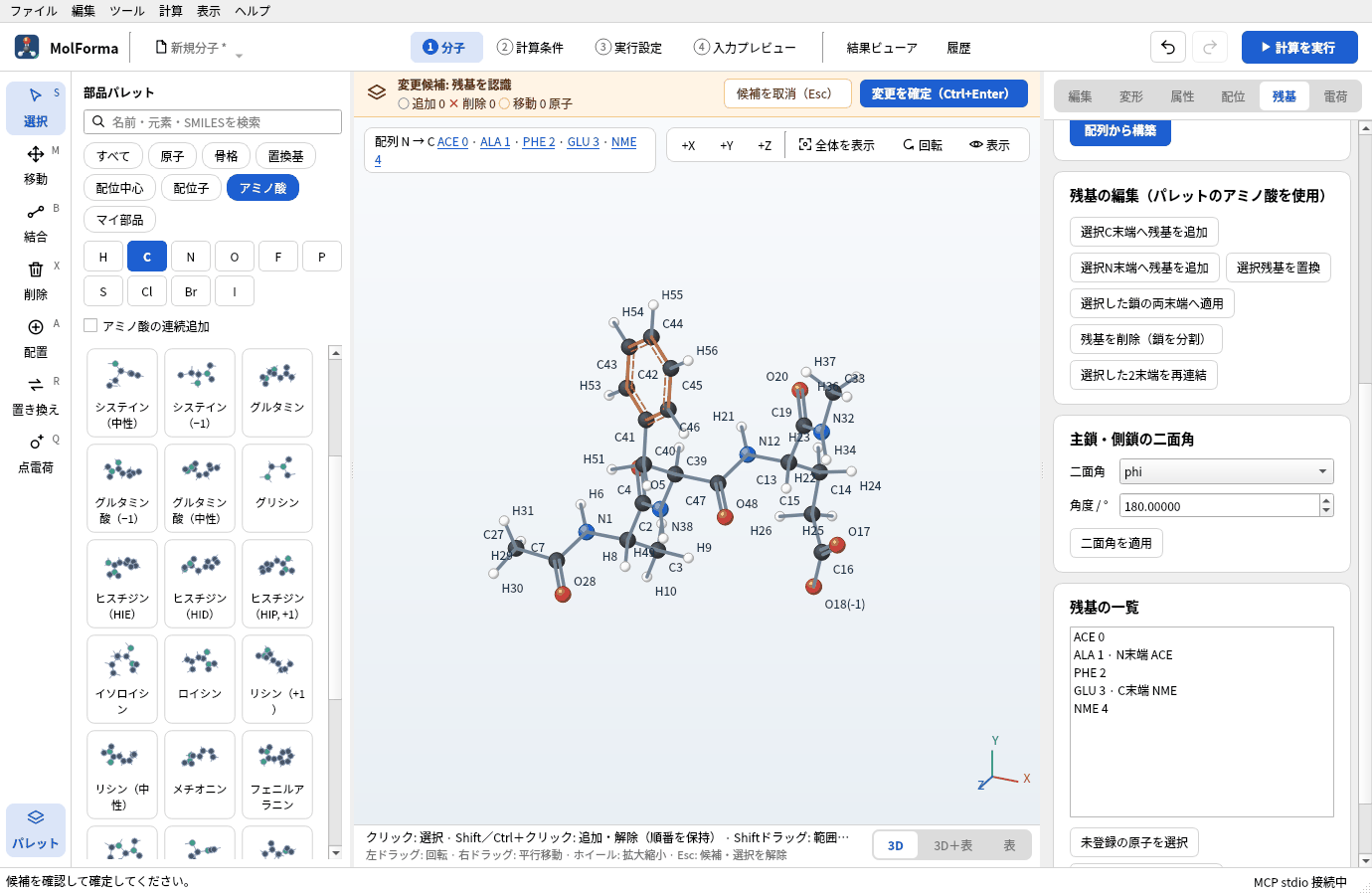Open the 表示 eye display options
The image size is (1372, 895).
989,145
